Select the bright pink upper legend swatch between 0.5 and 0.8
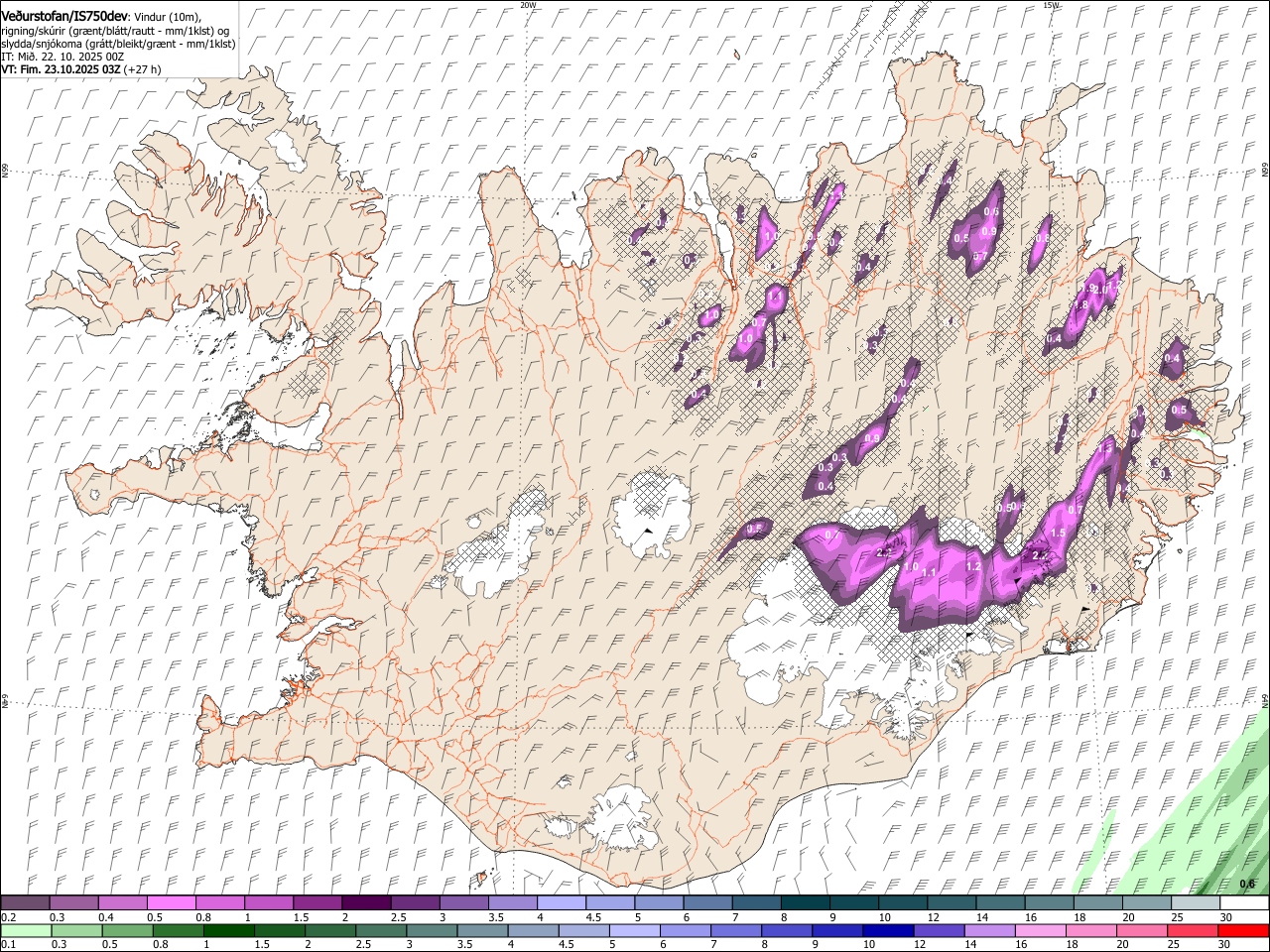Viewport: 1270px width, 952px height. 172,903
